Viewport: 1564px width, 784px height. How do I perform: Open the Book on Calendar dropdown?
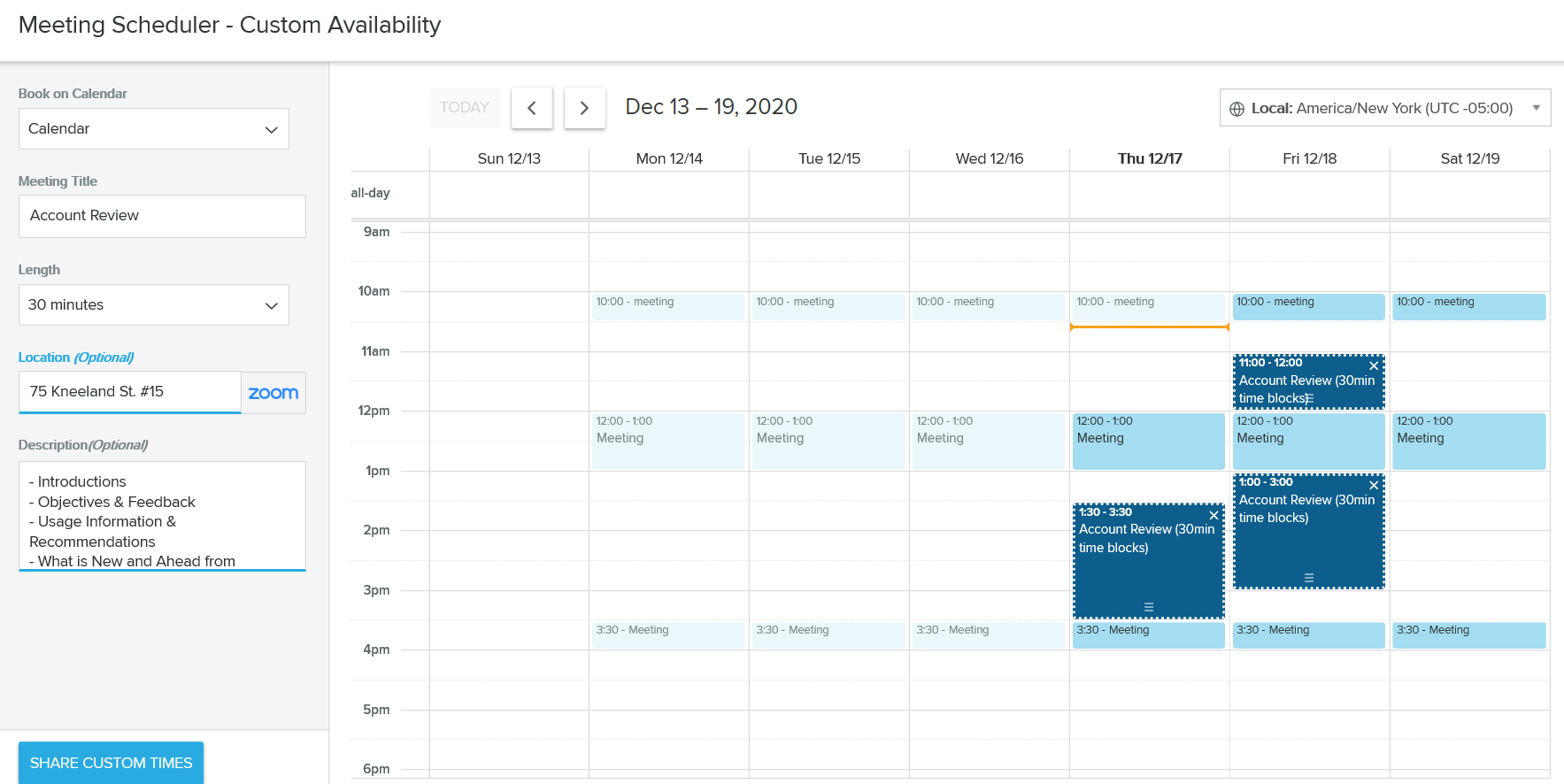click(x=153, y=129)
